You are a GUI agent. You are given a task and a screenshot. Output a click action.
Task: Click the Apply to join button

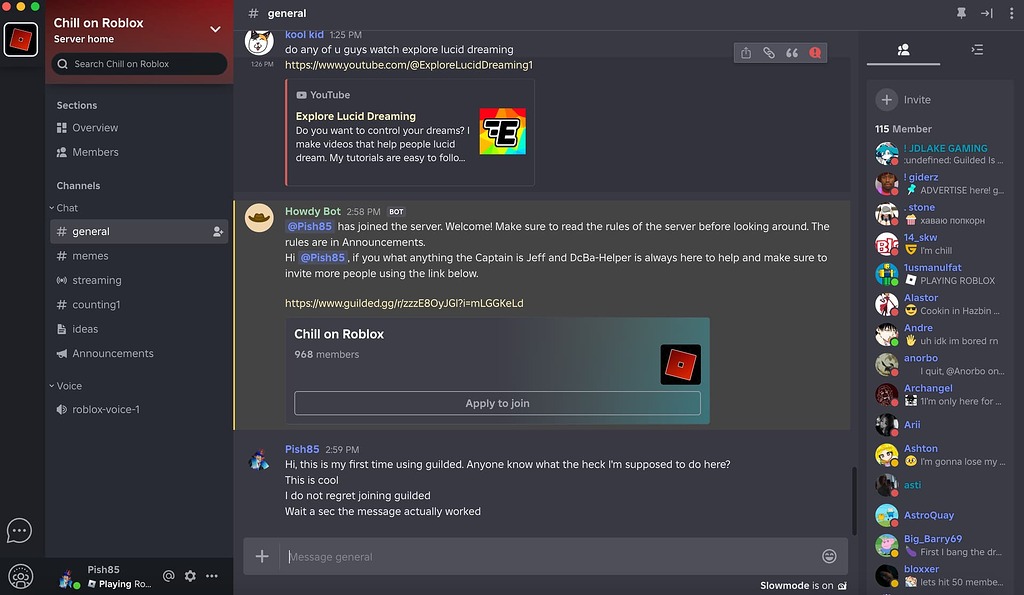pyautogui.click(x=497, y=403)
